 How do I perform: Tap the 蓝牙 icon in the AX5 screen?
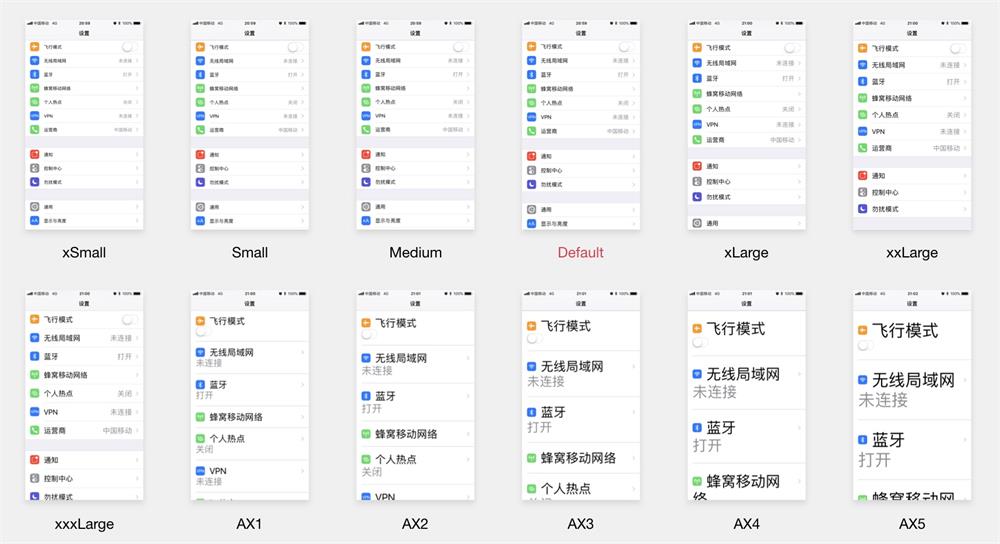click(x=862, y=440)
